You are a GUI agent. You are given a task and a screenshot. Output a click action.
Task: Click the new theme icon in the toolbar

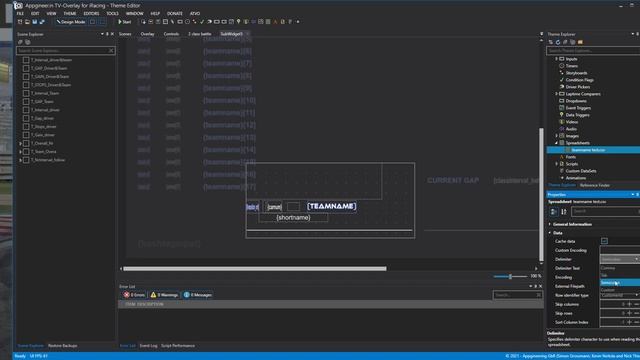[x=20, y=22]
